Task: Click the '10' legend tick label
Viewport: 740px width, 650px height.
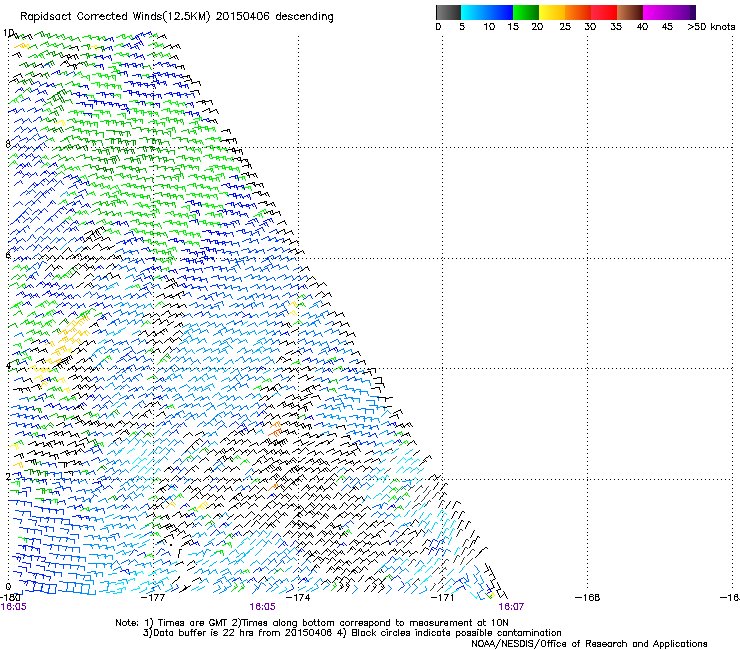Action: click(489, 27)
